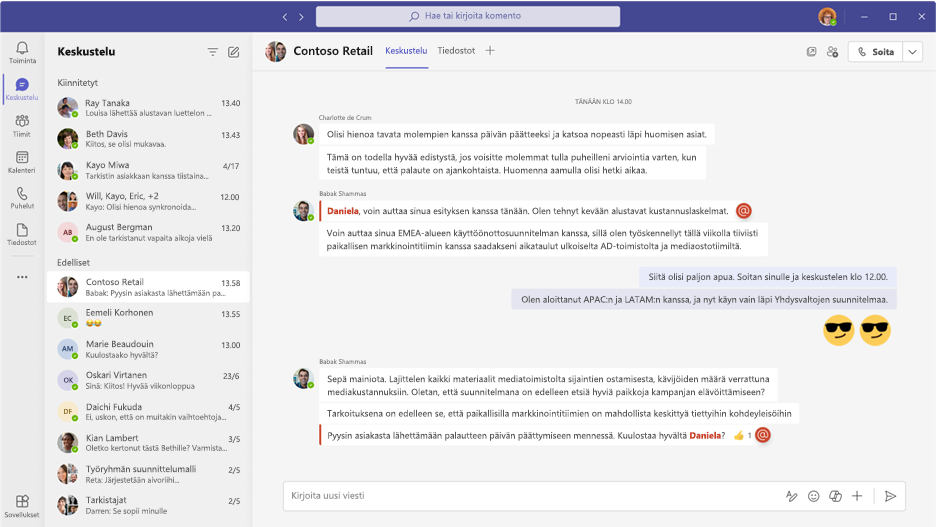Click the Contoso Retail header title
The image size is (936, 527).
click(333, 51)
